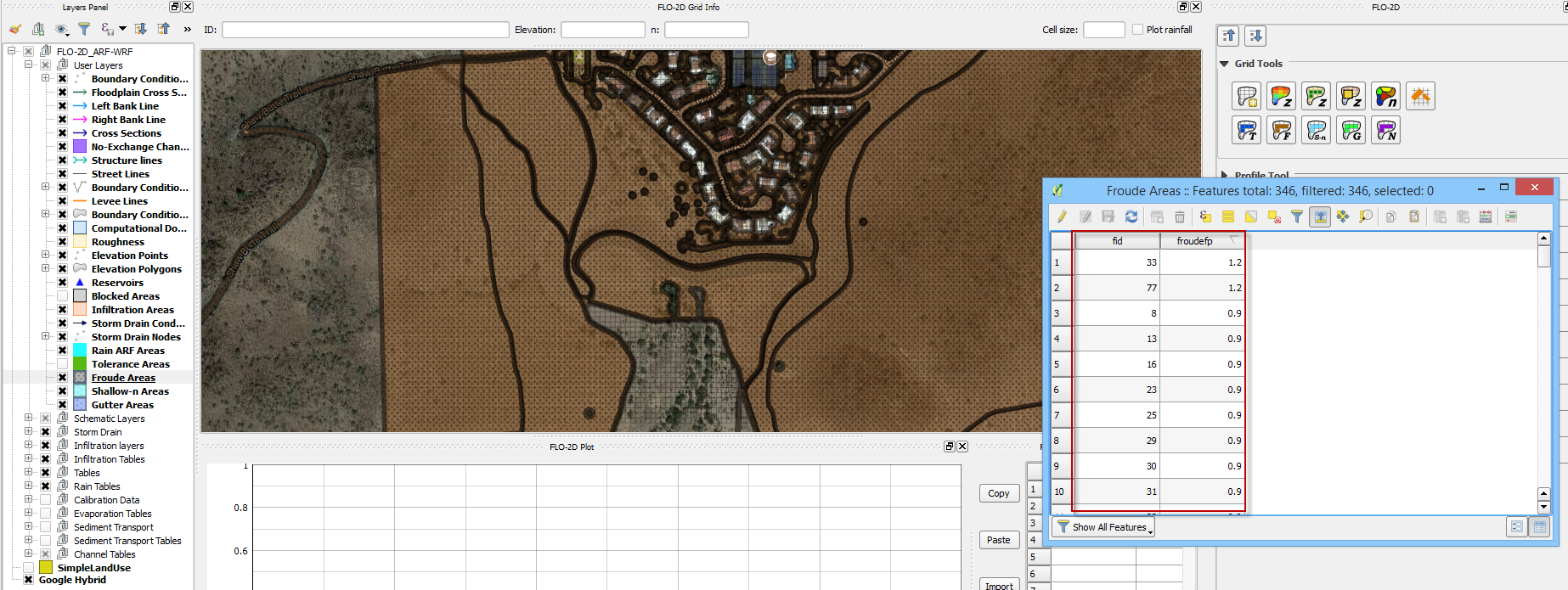This screenshot has height=590, width=1568.
Task: Expand the Schematic Layers group
Action: pos(28,419)
